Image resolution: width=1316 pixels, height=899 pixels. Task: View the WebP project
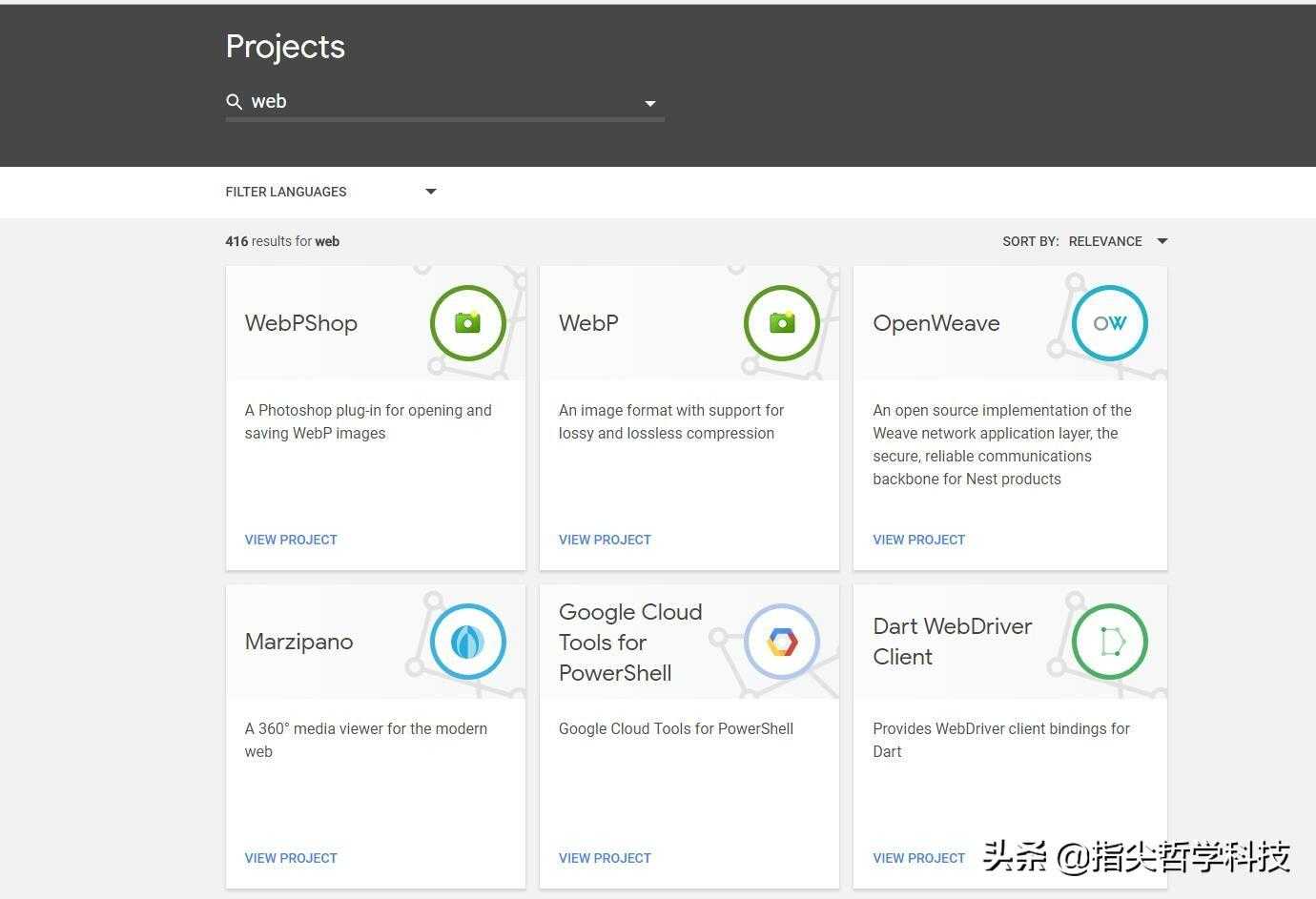click(605, 540)
